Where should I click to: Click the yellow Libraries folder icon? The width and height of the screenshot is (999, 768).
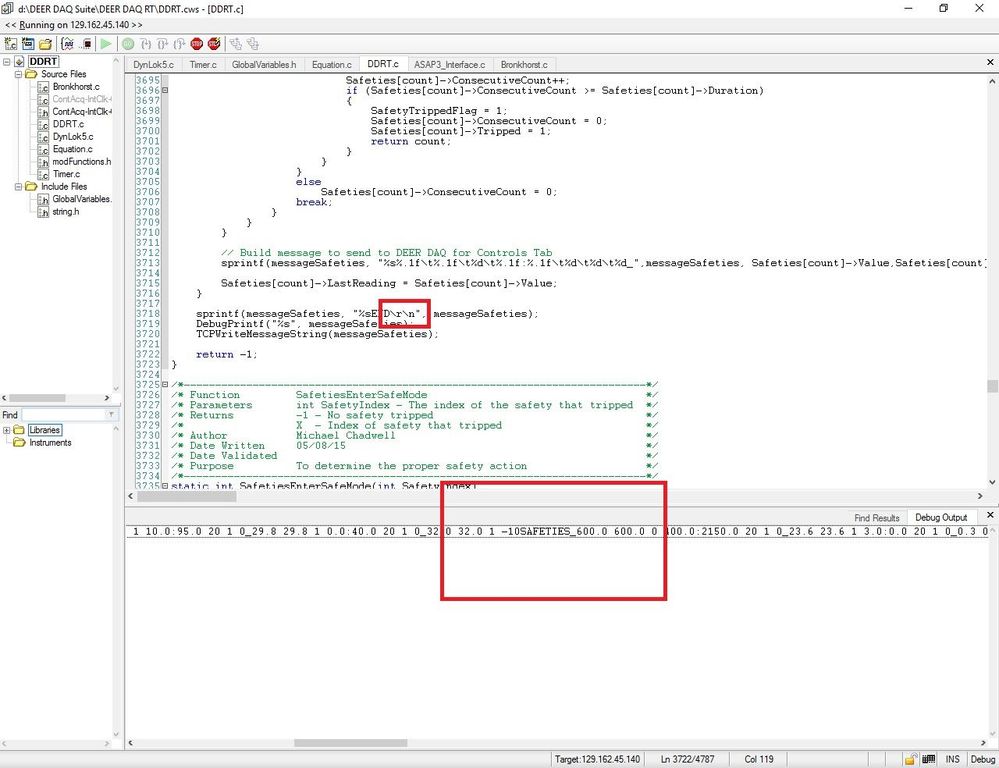pos(19,430)
